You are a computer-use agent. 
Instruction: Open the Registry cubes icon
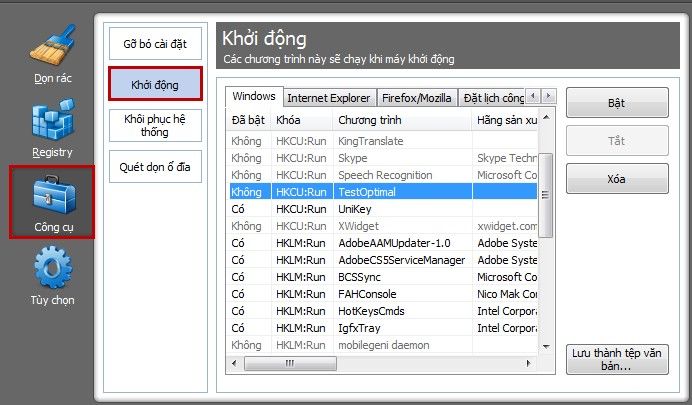[x=53, y=119]
